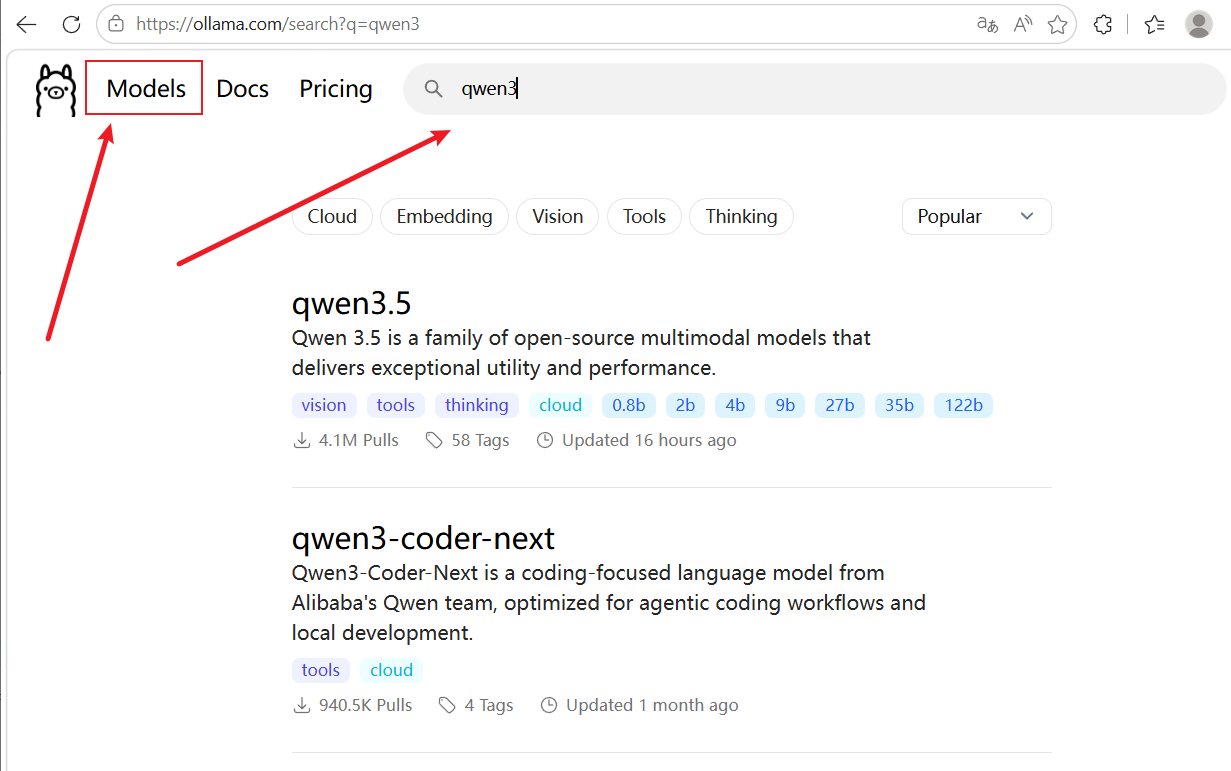Click the 2b size tag
The image size is (1231, 771).
point(685,405)
